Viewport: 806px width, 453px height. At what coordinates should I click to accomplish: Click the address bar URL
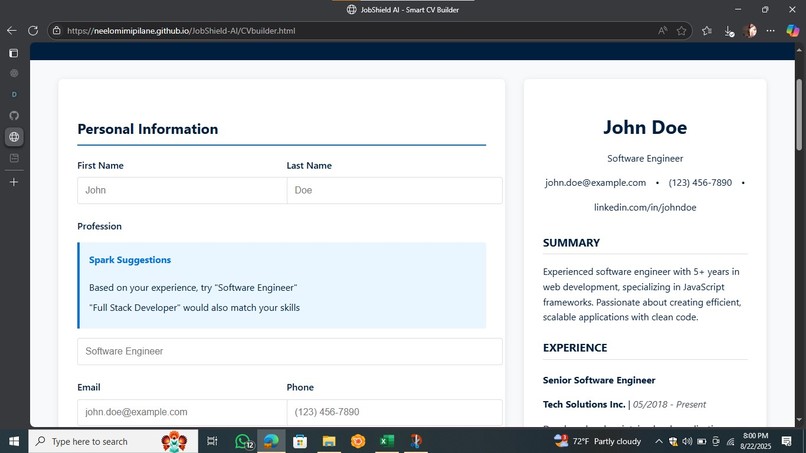(181, 31)
